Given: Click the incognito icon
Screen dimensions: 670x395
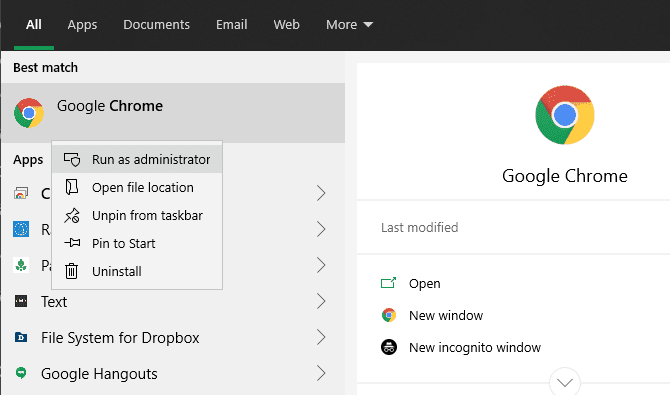Looking at the screenshot, I should coord(389,347).
